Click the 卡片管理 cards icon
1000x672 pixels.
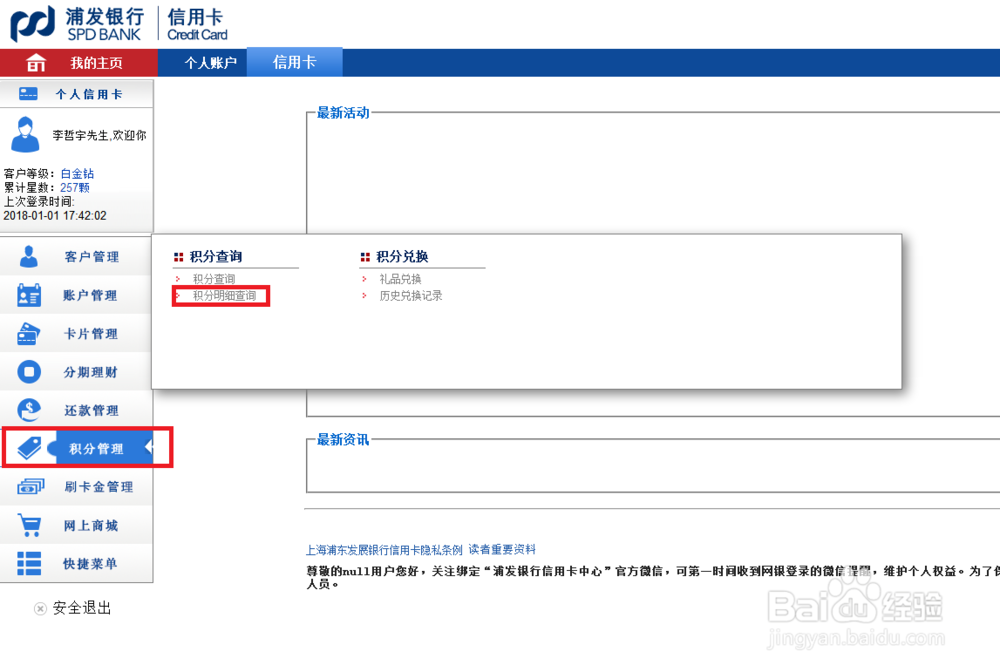coord(28,333)
